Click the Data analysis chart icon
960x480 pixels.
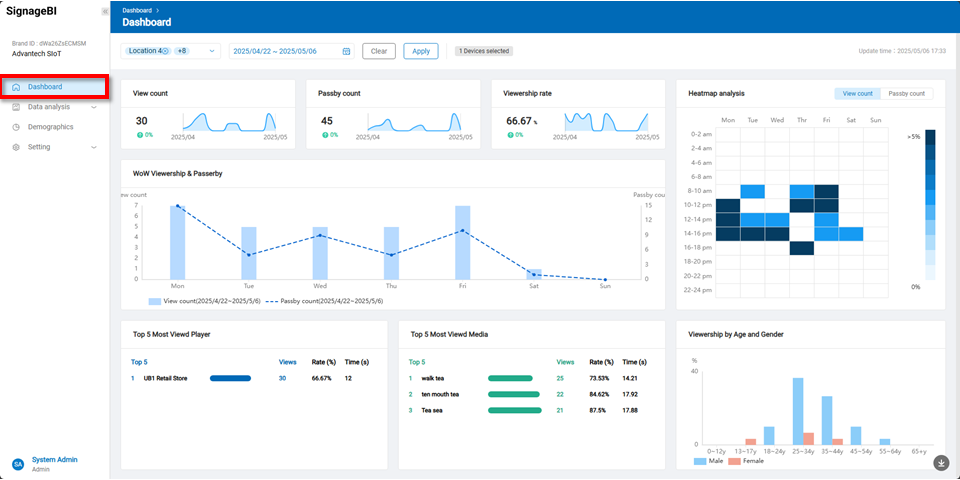tap(16, 107)
